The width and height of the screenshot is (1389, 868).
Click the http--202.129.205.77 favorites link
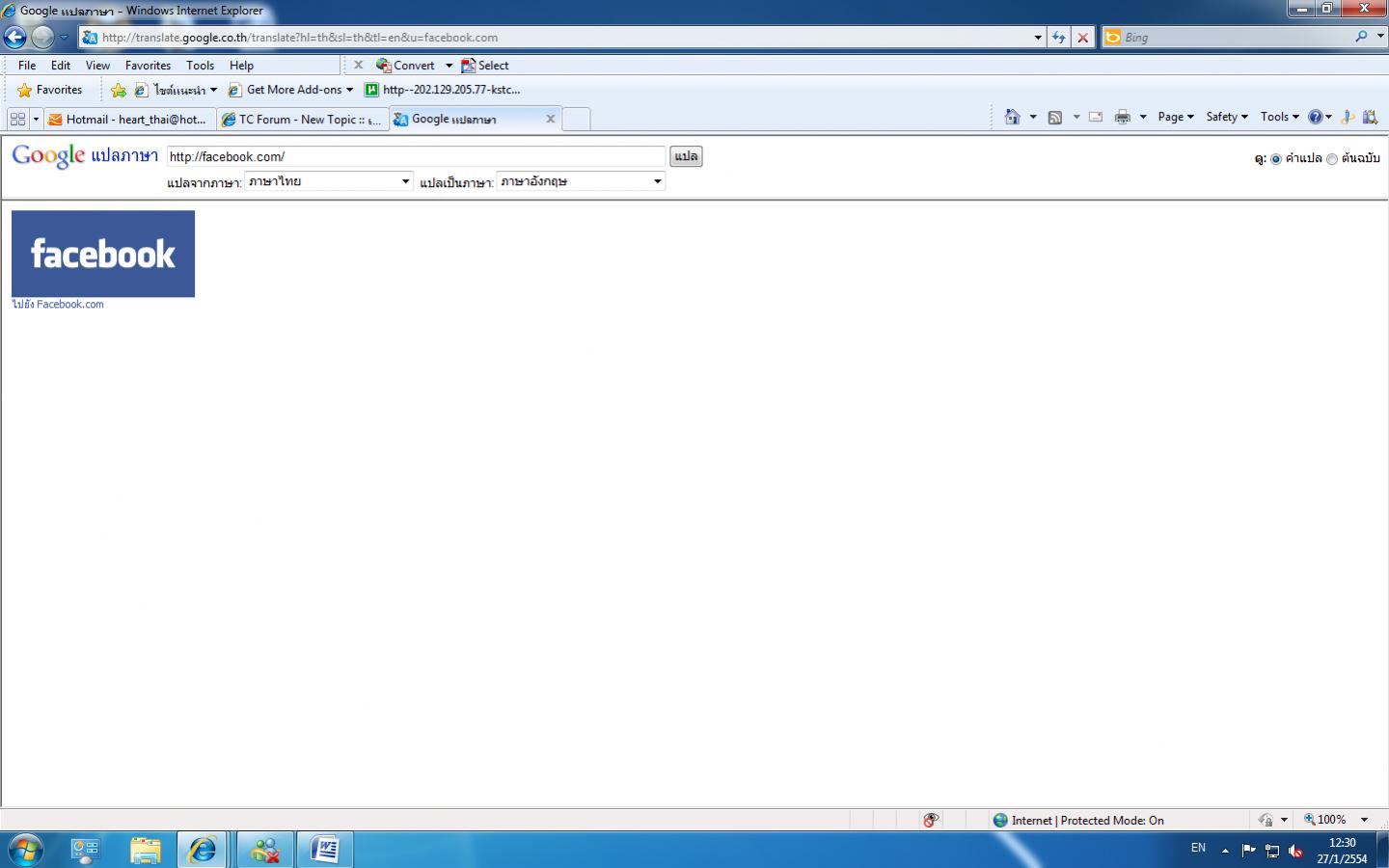pyautogui.click(x=443, y=90)
